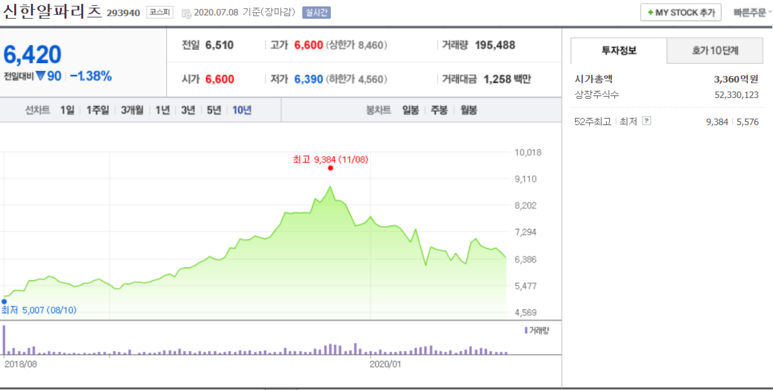Click the red 최고 9,384 marker dot
This screenshot has height=390, width=773.
tap(330, 168)
